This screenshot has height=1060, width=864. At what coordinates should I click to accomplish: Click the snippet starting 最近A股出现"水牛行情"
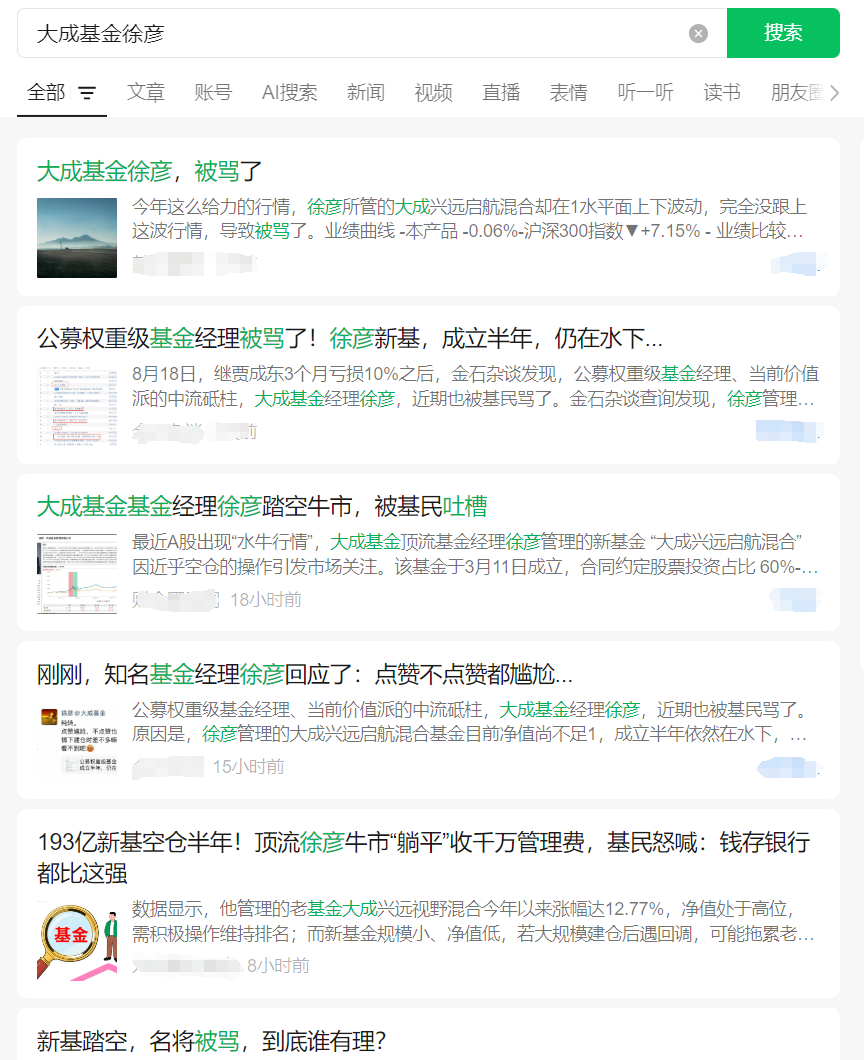pyautogui.click(x=475, y=554)
